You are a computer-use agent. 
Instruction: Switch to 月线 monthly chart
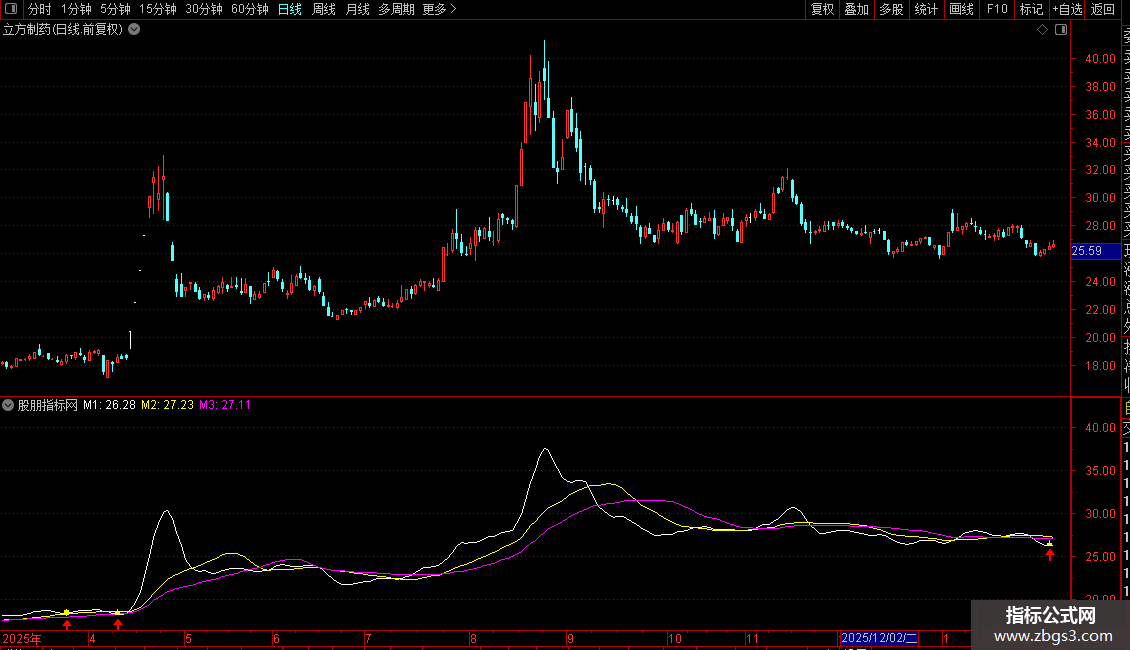coord(357,9)
